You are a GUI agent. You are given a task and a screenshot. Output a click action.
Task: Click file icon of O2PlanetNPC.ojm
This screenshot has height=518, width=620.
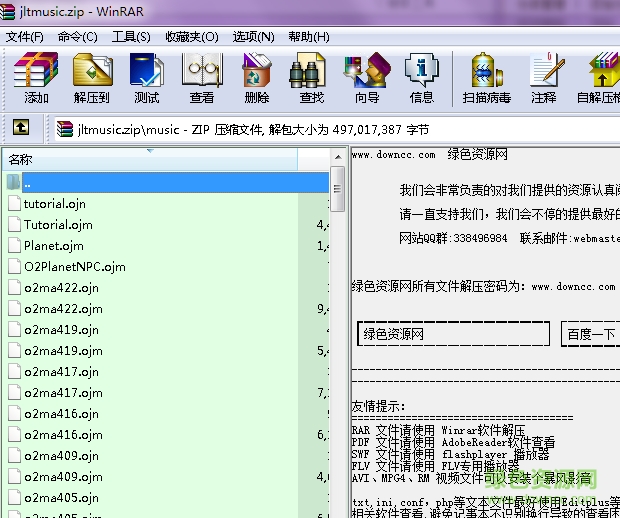(x=15, y=267)
